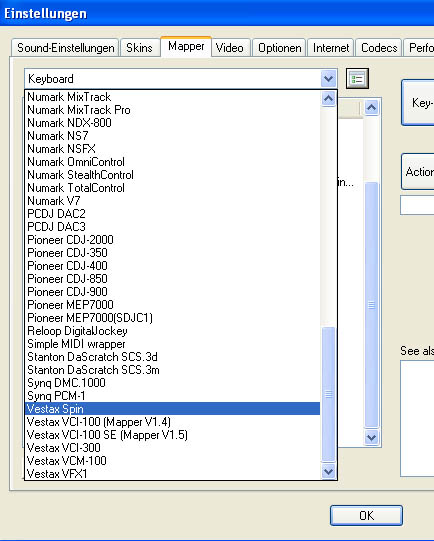This screenshot has width=434, height=541.
Task: Switch to the Sound-Einstellungen tab
Action: tap(66, 48)
